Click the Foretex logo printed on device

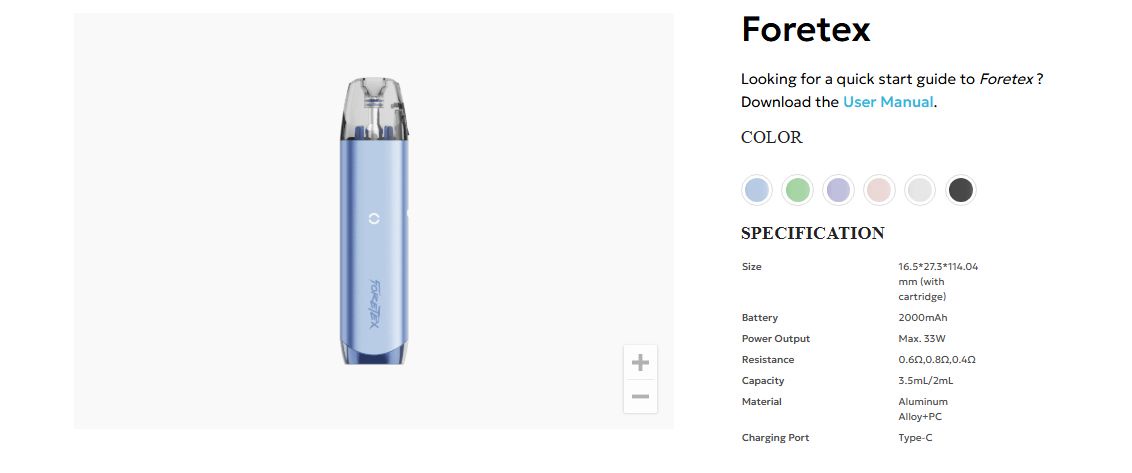(375, 304)
